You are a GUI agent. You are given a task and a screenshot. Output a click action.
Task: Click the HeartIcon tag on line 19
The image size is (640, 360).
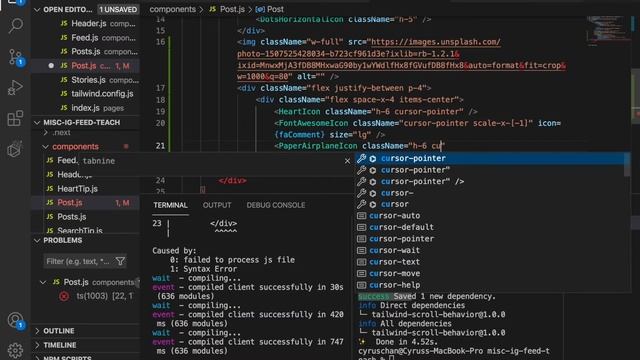pyautogui.click(x=299, y=111)
